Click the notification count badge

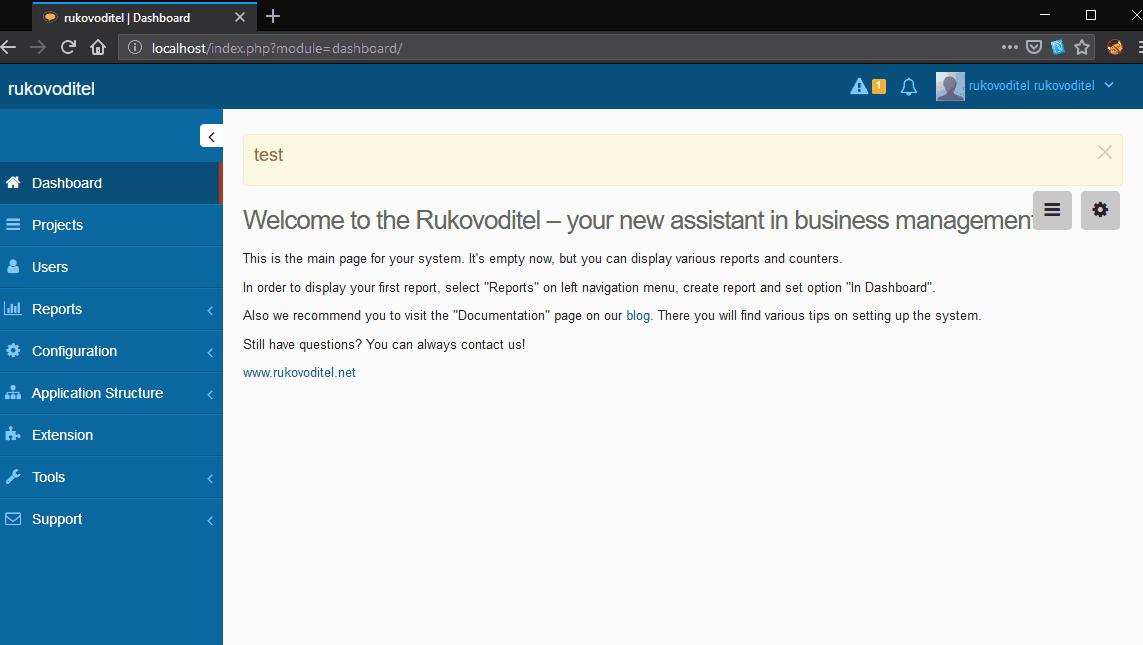[879, 86]
